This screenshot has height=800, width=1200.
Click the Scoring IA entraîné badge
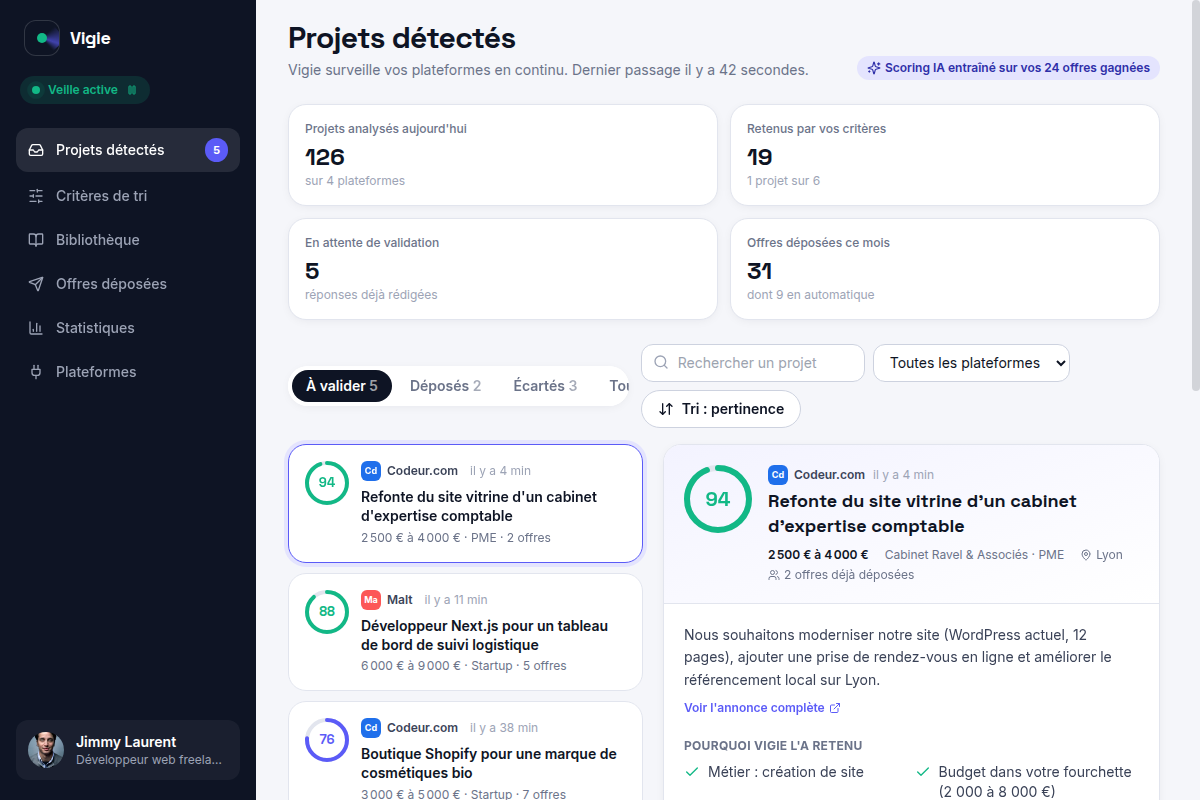[x=1008, y=68]
